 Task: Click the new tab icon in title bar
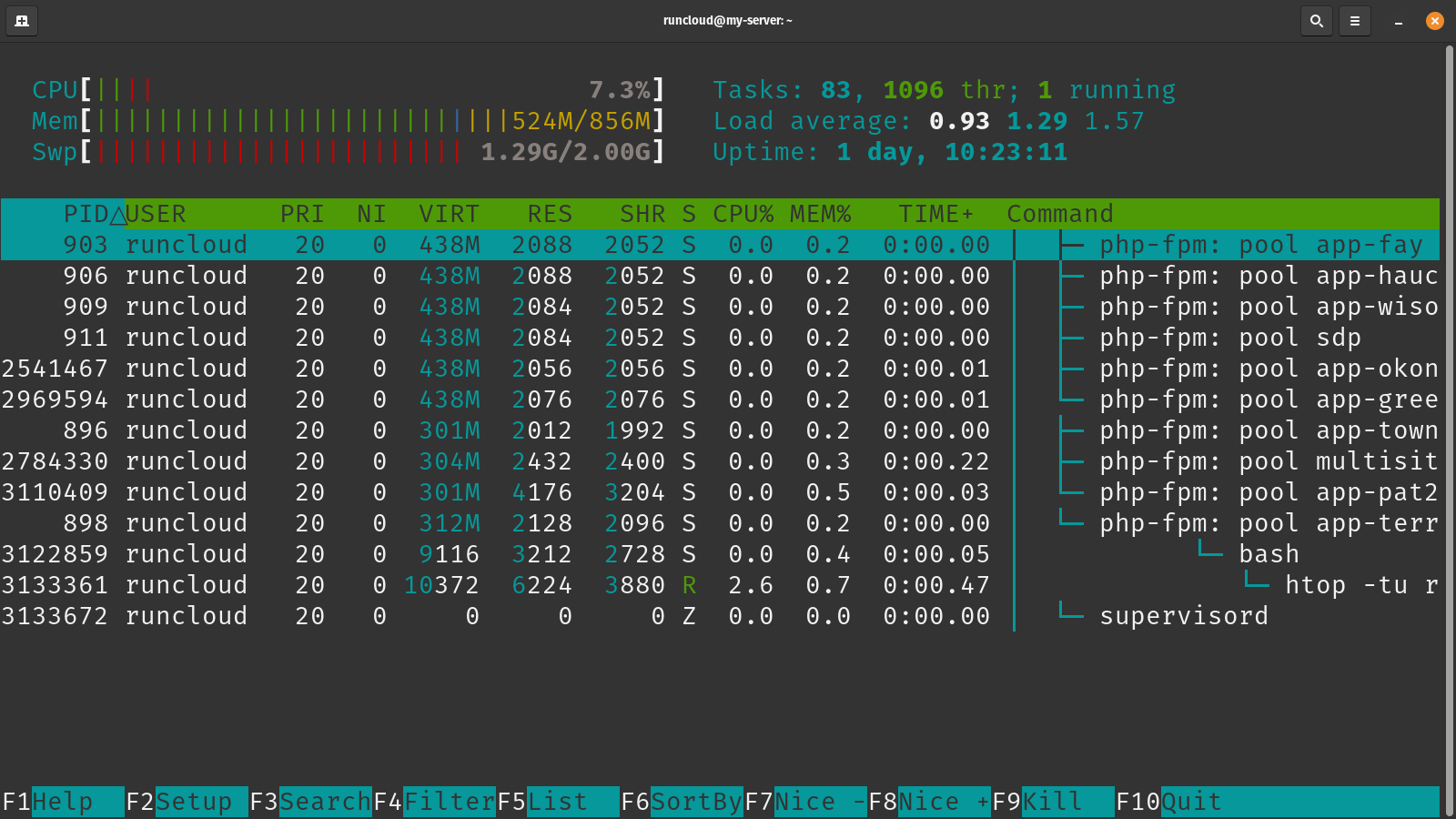point(22,21)
